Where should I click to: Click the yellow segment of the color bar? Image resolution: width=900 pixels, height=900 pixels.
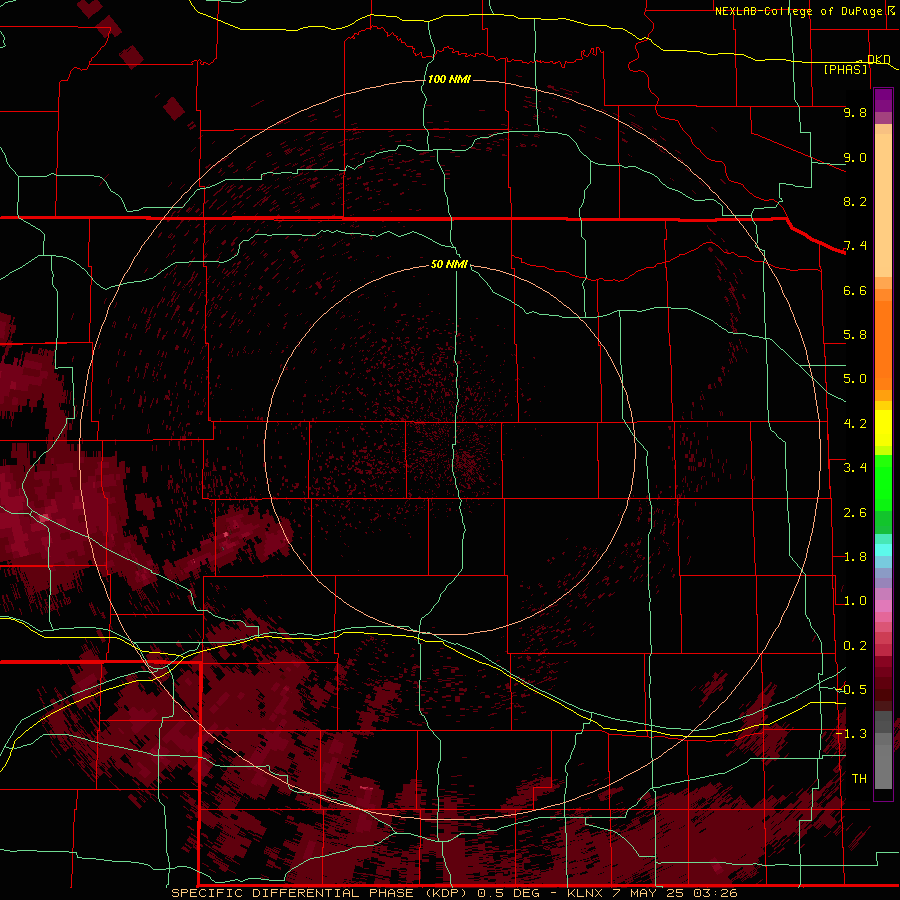pos(883,428)
